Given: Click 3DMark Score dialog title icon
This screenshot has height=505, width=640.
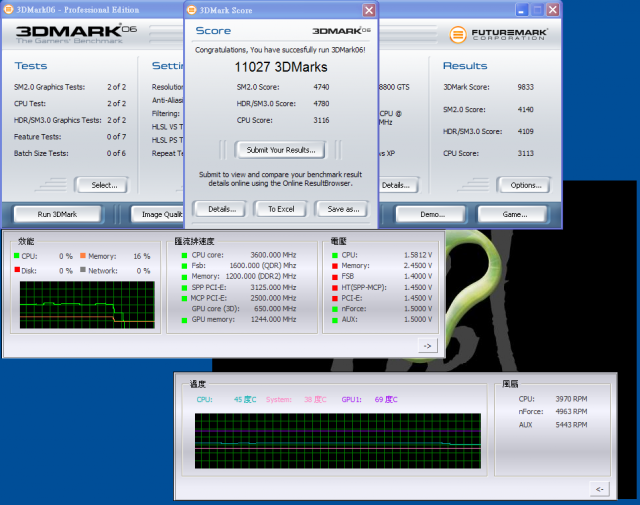Looking at the screenshot, I should click(191, 10).
